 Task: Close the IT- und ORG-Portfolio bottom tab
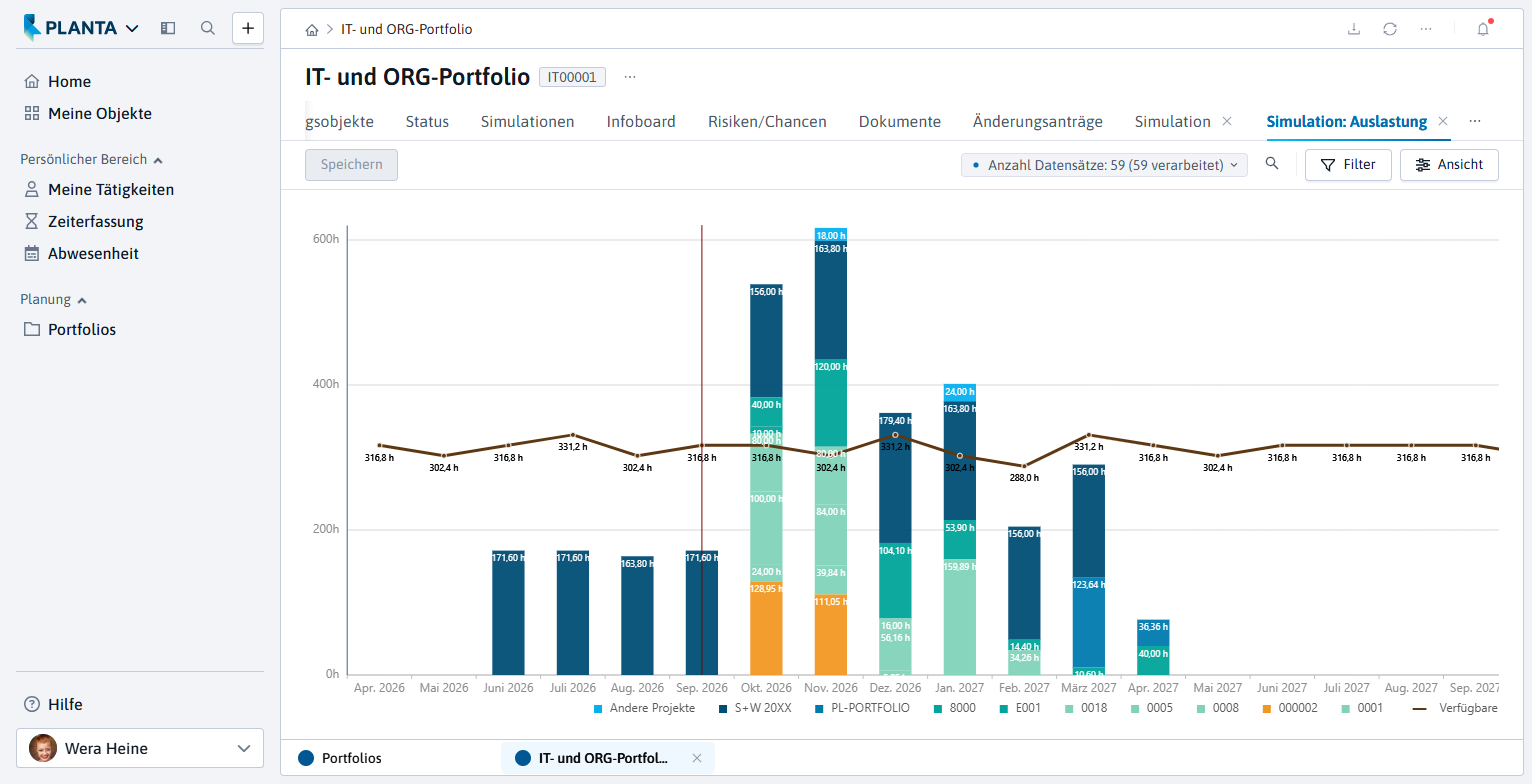pyautogui.click(x=697, y=758)
